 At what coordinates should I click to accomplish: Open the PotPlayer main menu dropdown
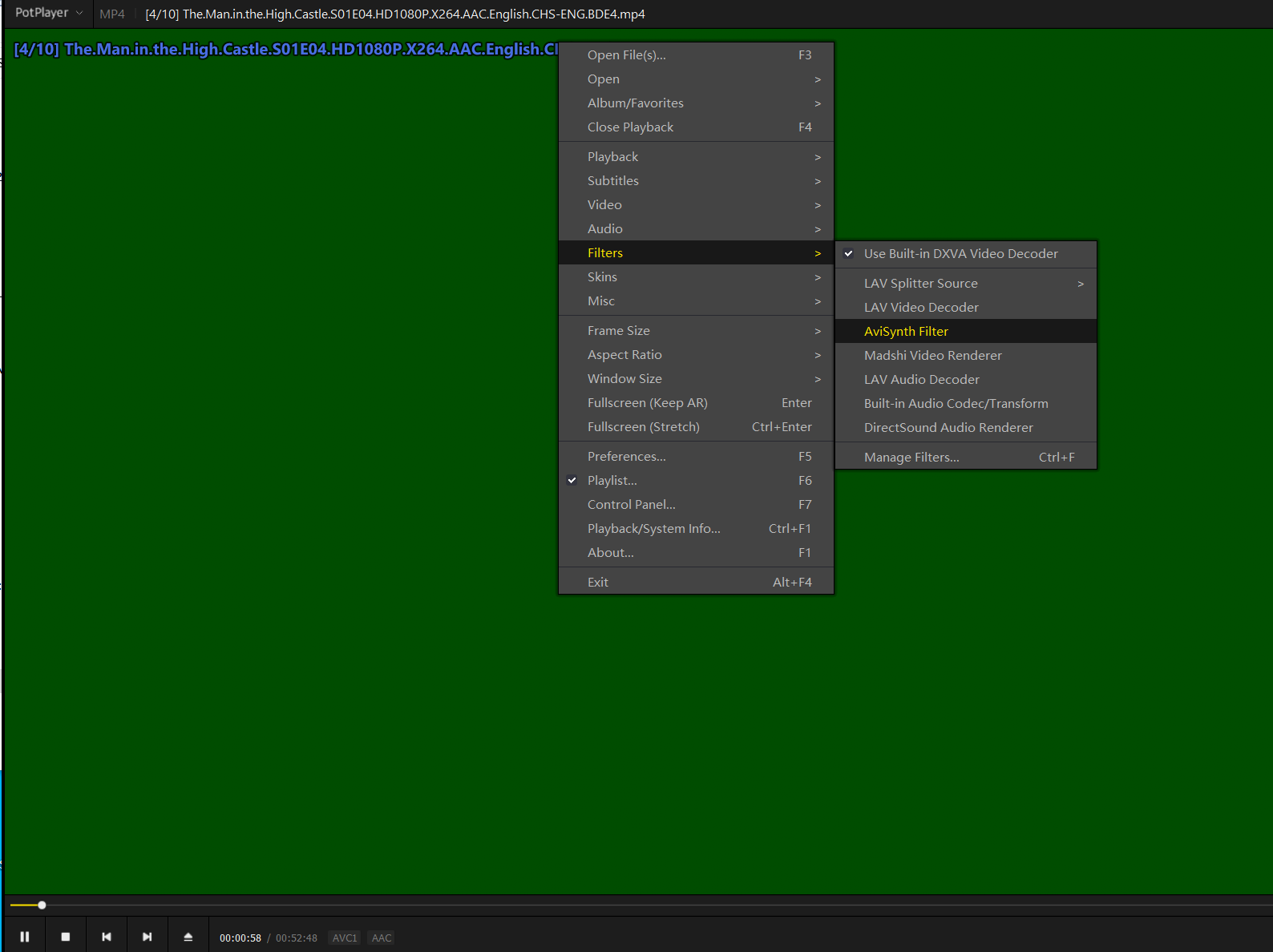tap(49, 13)
